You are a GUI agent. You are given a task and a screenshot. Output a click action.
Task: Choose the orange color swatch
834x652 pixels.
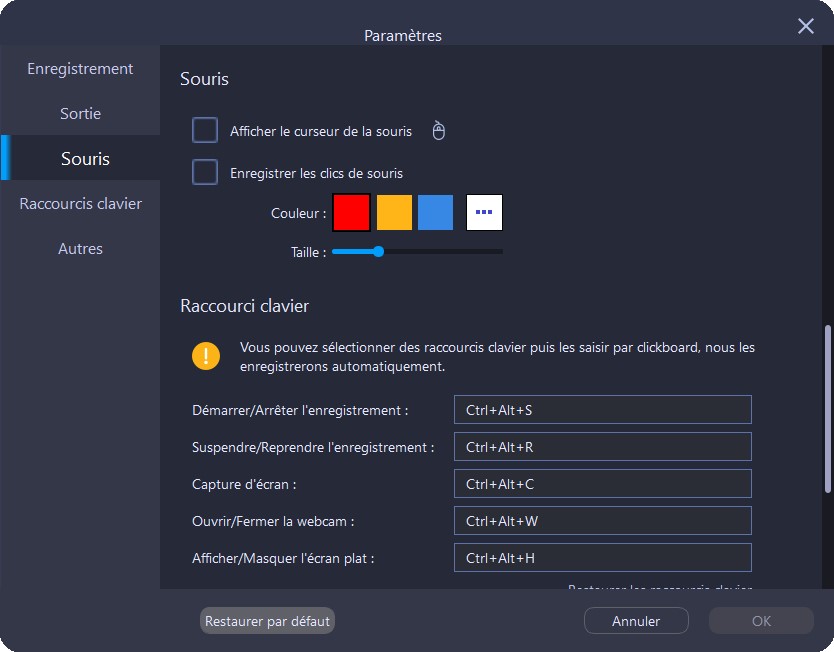pyautogui.click(x=394, y=213)
